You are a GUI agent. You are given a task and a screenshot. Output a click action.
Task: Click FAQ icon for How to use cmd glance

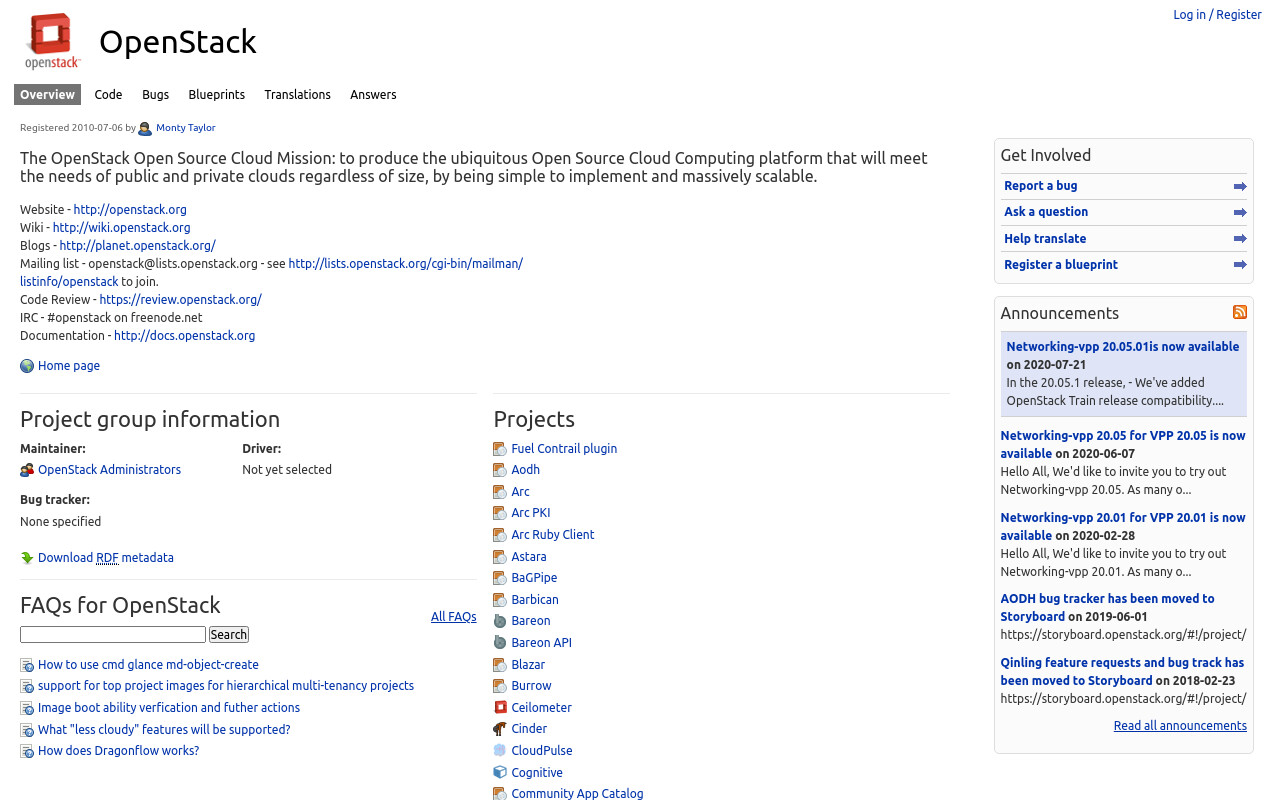coord(27,665)
